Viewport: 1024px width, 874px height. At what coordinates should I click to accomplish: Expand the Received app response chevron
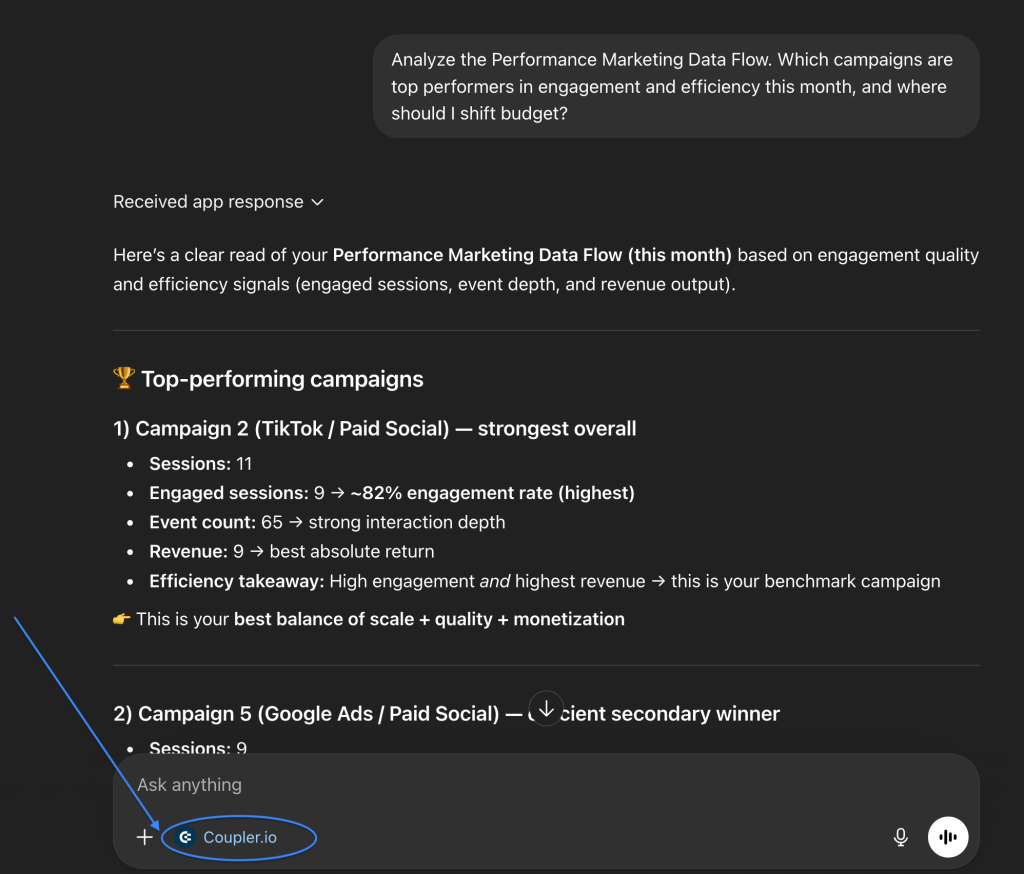[x=318, y=202]
